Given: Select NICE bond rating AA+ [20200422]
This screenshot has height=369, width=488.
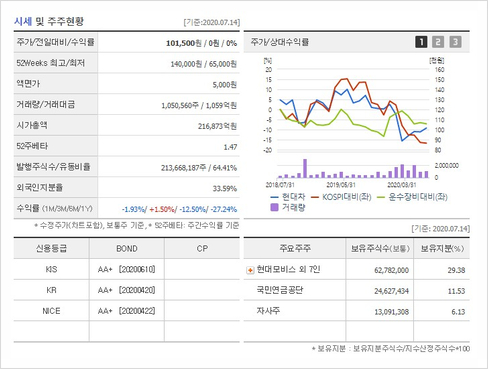Looking at the screenshot, I should (127, 311).
